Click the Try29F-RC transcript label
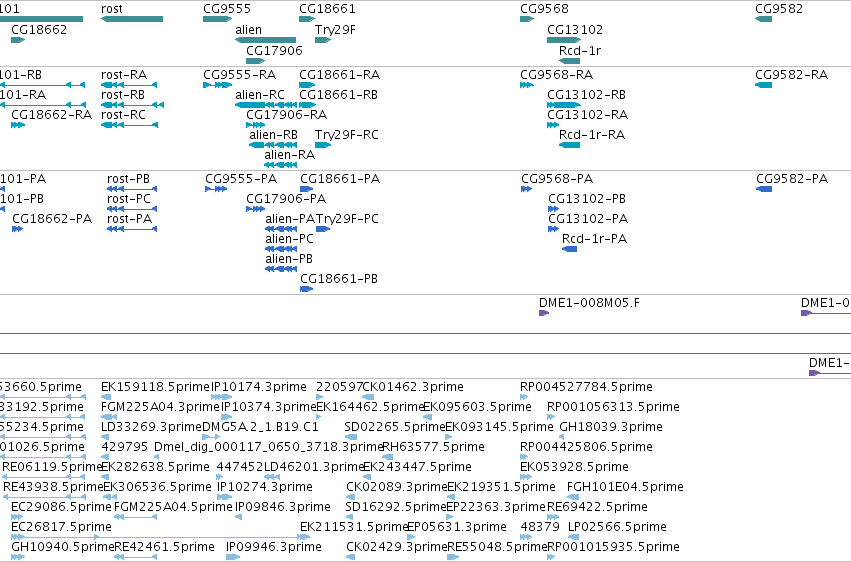The image size is (851, 562). 347,135
